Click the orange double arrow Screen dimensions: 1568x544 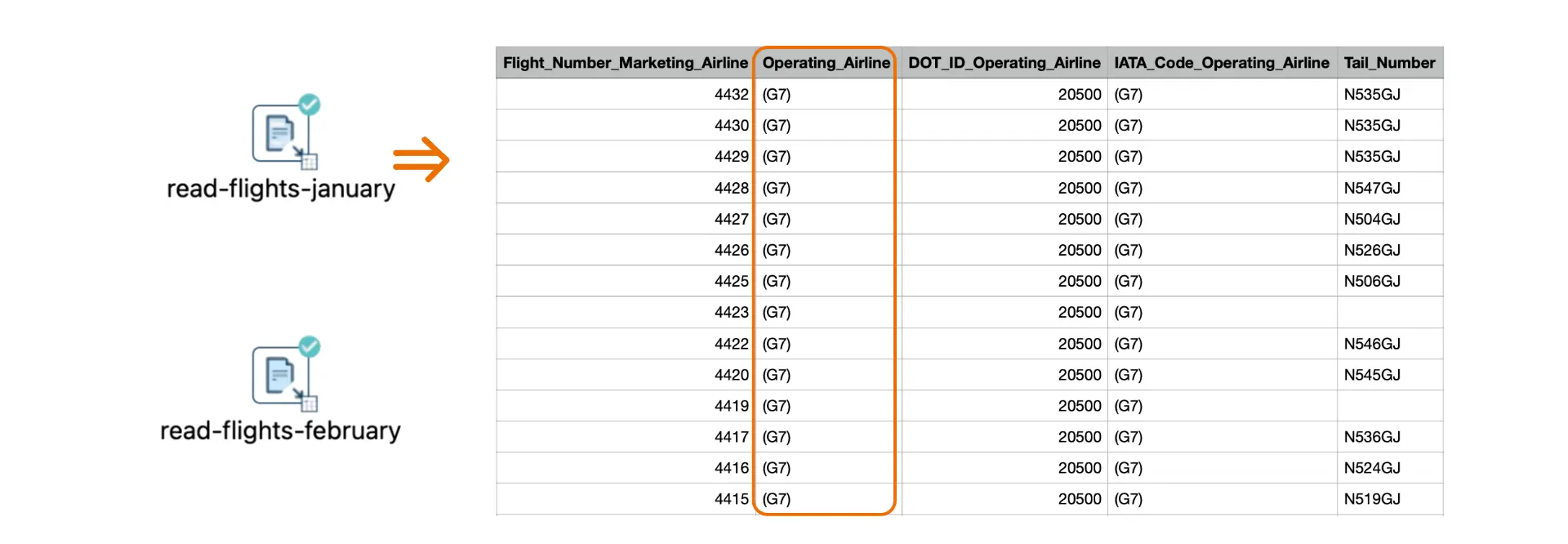421,159
